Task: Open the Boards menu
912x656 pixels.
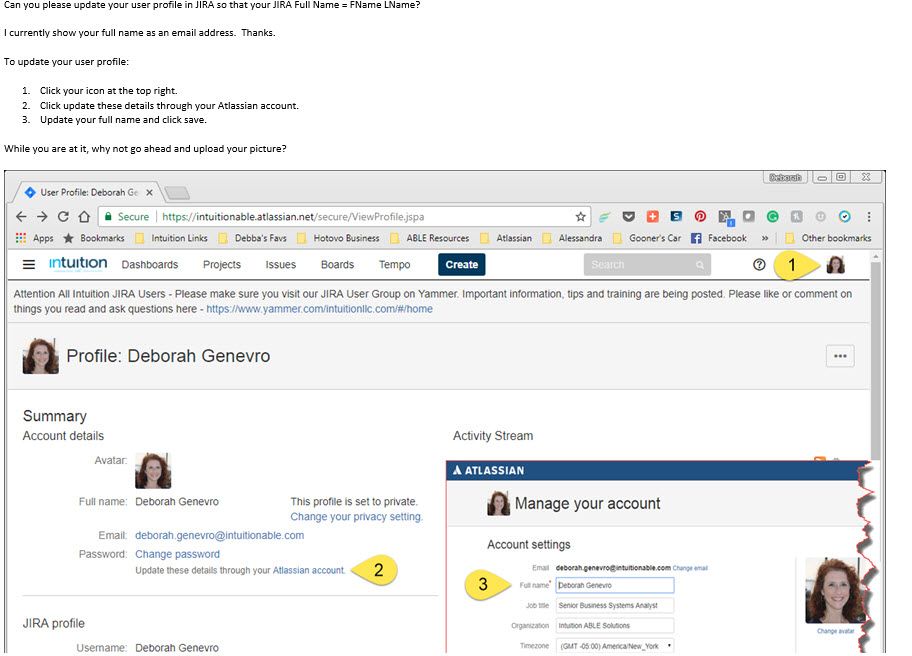Action: click(x=337, y=265)
